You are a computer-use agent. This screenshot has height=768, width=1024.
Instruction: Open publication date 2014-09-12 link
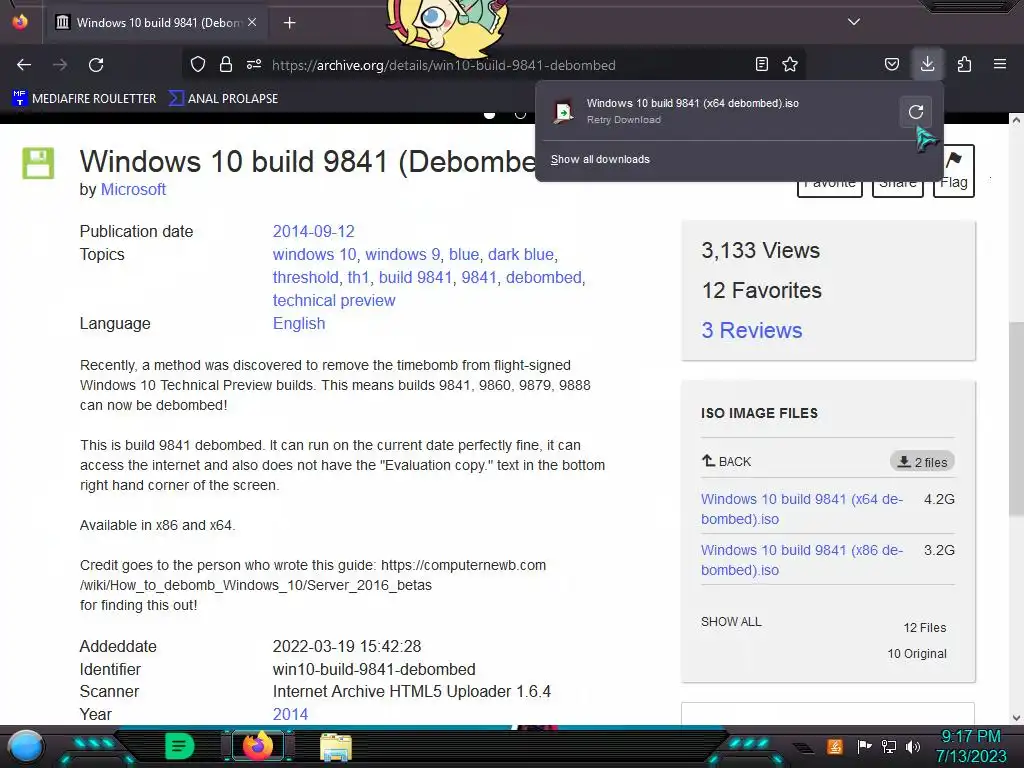pyautogui.click(x=313, y=231)
